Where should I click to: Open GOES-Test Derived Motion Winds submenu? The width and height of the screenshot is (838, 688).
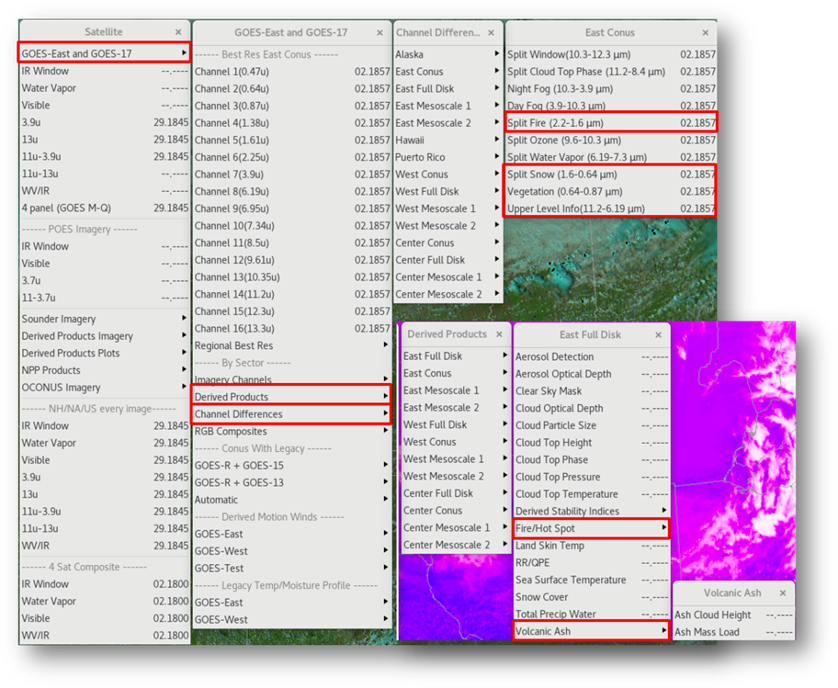pyautogui.click(x=291, y=568)
